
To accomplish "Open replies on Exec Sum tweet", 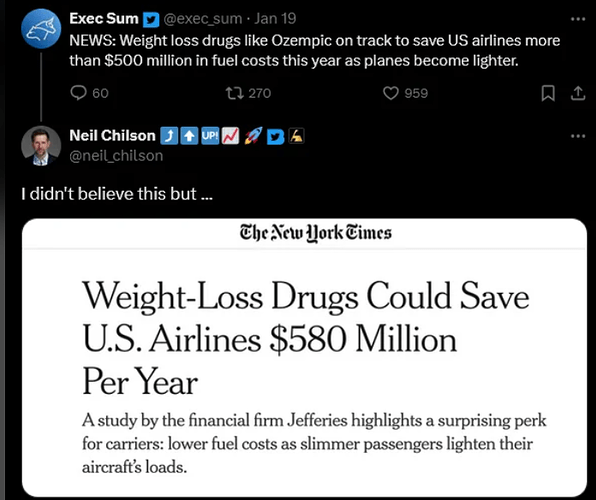I will pyautogui.click(x=89, y=93).
